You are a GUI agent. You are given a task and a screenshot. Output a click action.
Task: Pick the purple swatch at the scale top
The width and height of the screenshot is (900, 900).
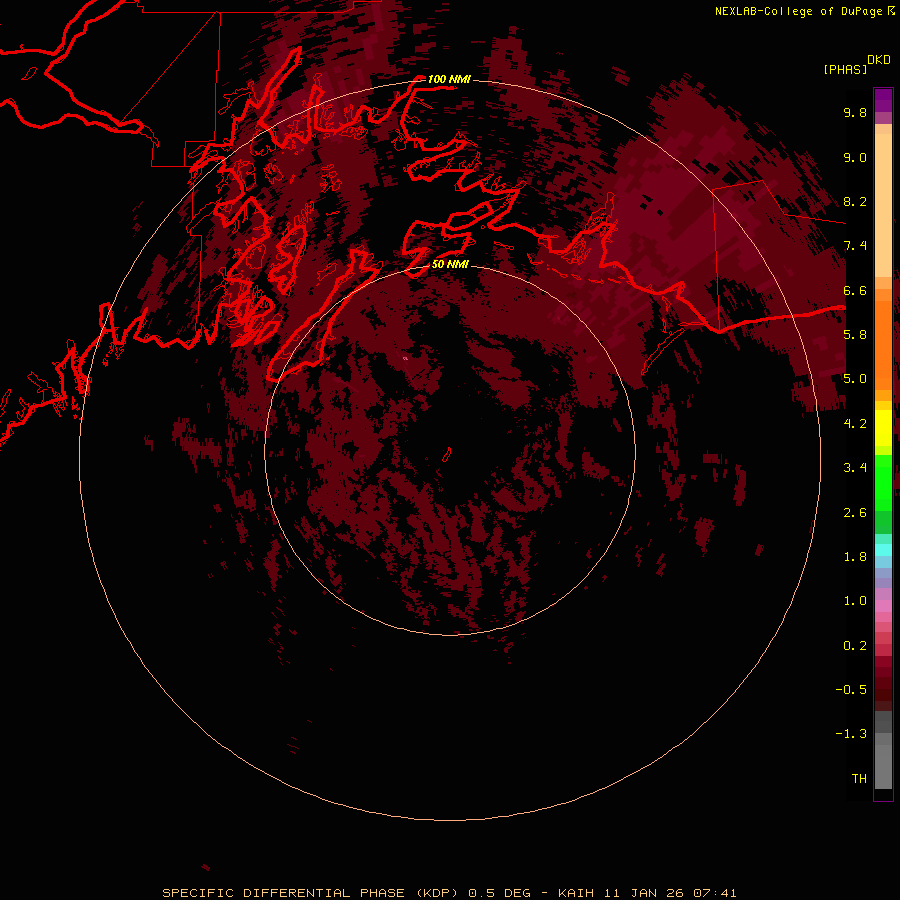coord(883,100)
